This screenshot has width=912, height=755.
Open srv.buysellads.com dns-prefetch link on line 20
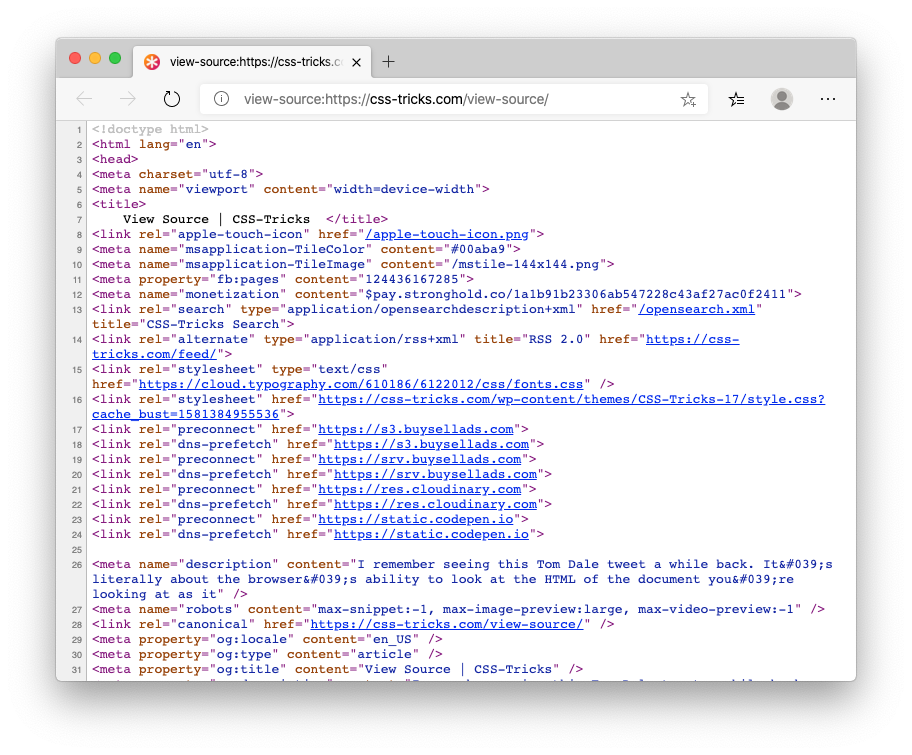click(435, 475)
